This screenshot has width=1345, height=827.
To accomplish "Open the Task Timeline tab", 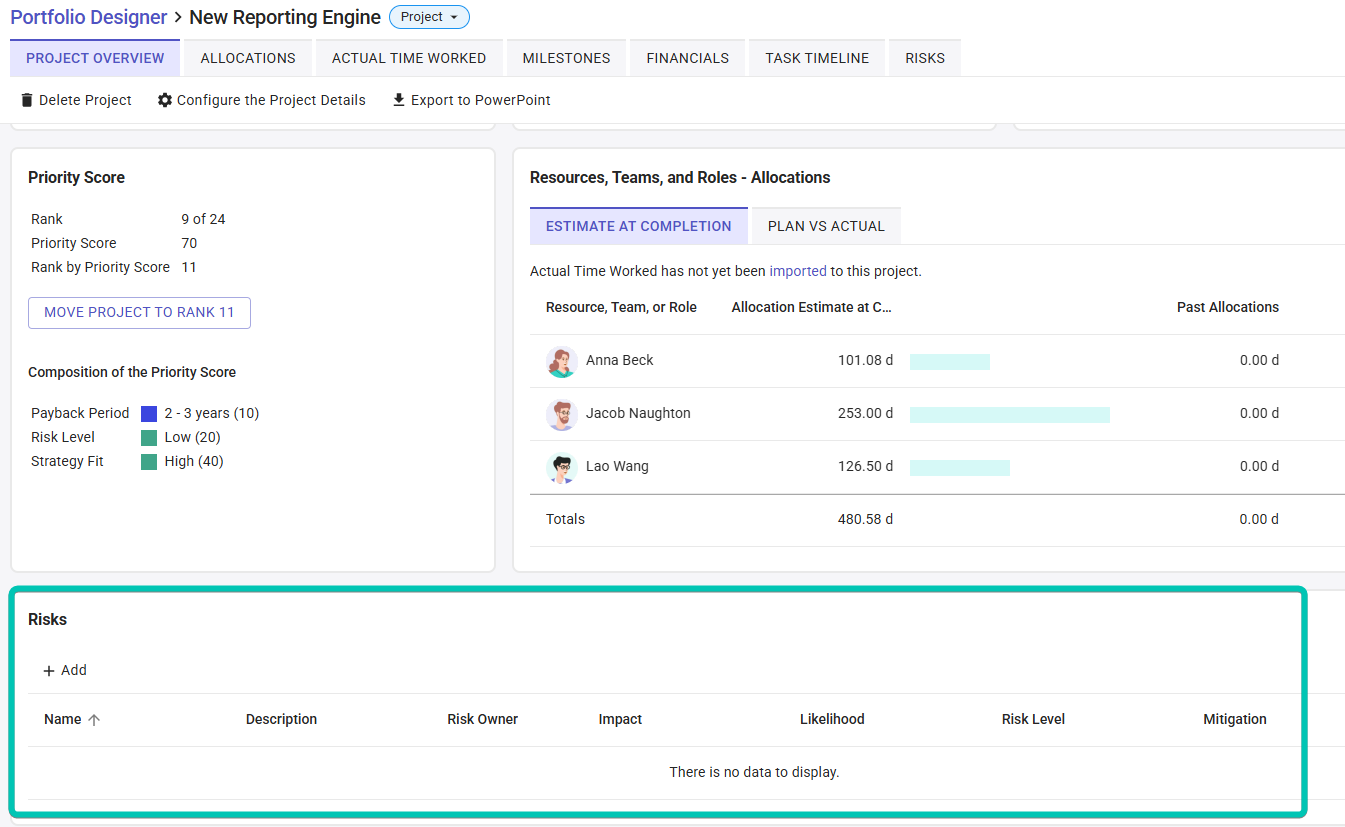I will tap(817, 58).
